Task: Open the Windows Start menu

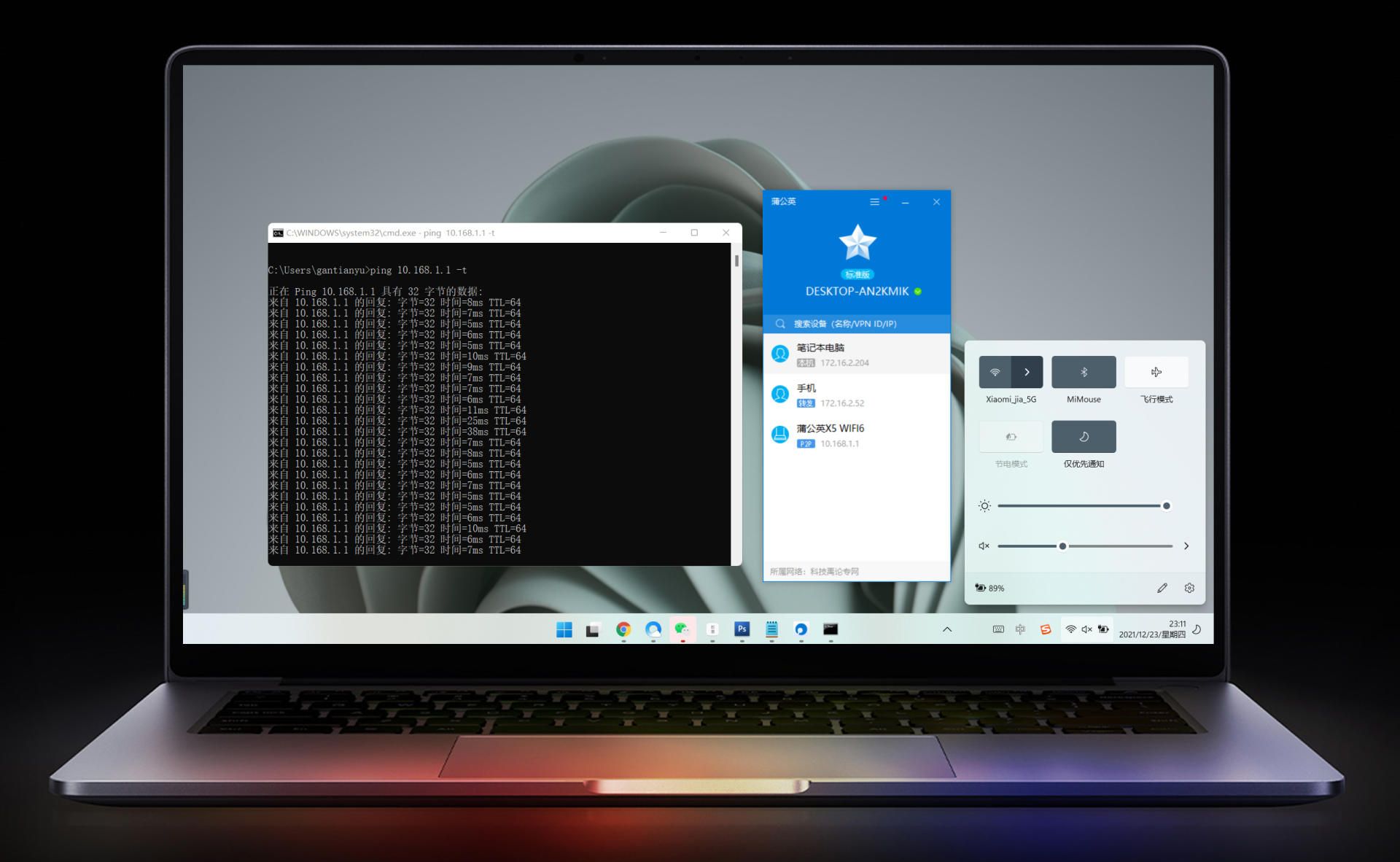Action: pyautogui.click(x=564, y=629)
